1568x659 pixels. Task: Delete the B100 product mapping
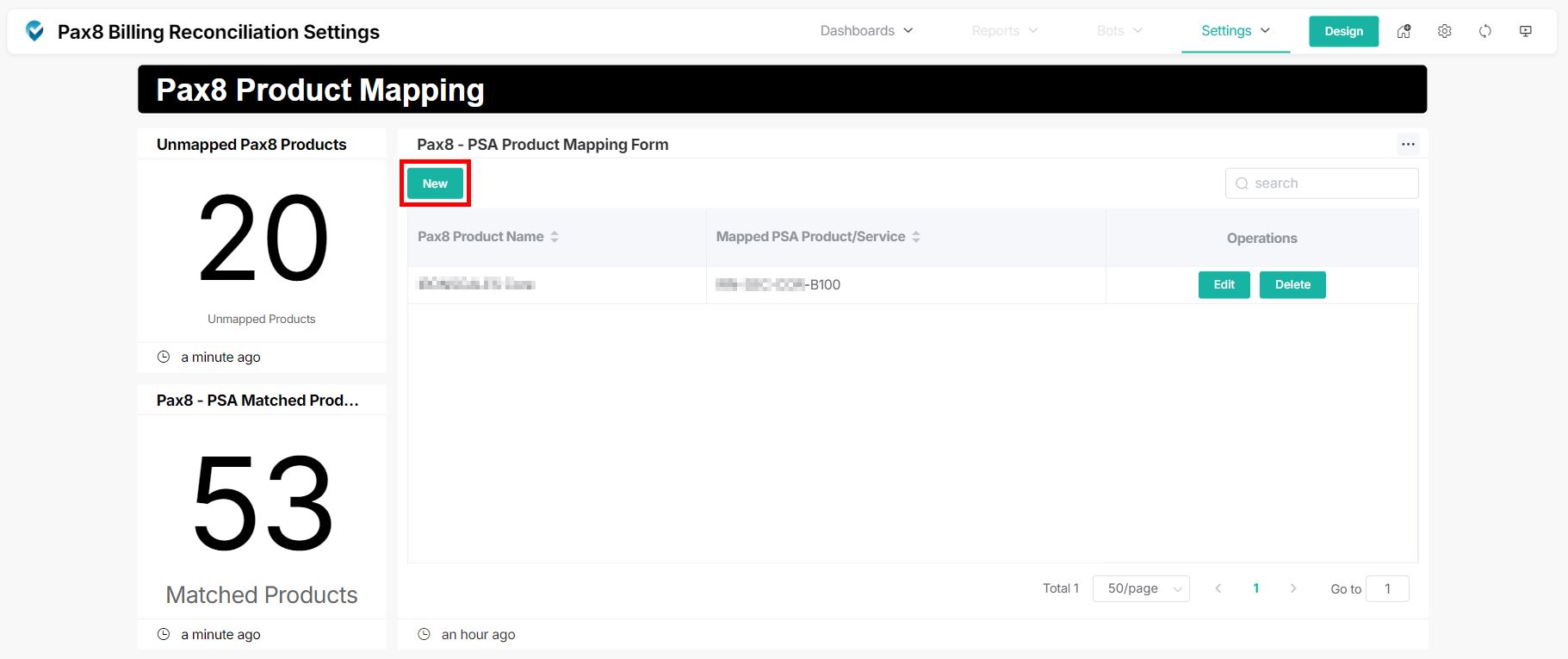coord(1292,284)
